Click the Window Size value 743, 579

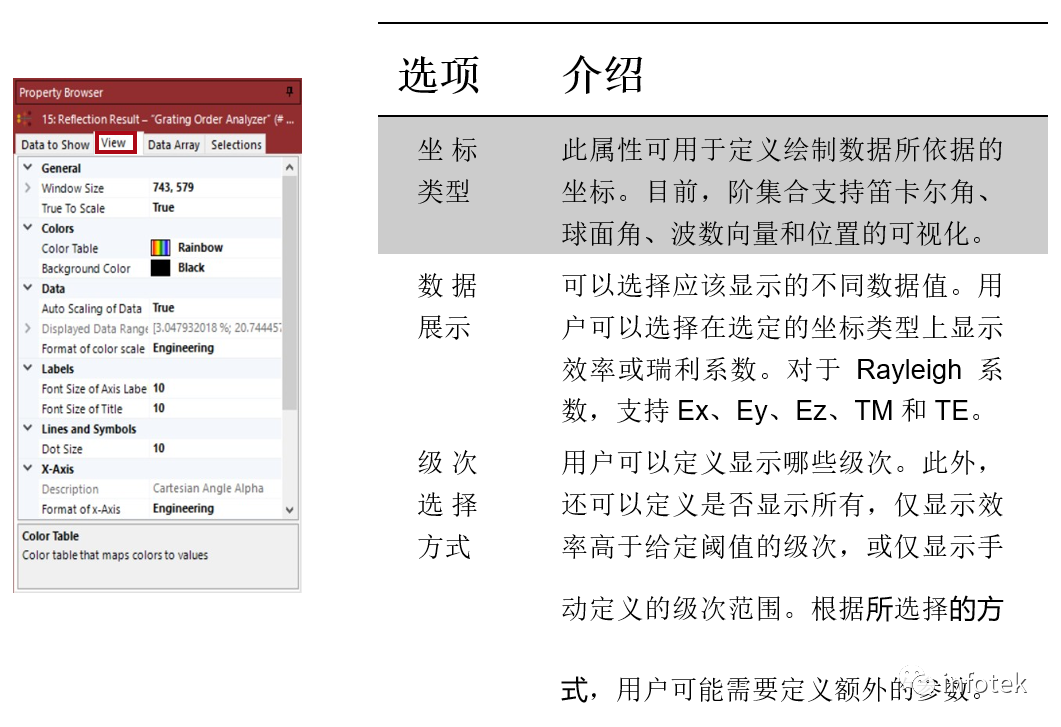(x=173, y=188)
